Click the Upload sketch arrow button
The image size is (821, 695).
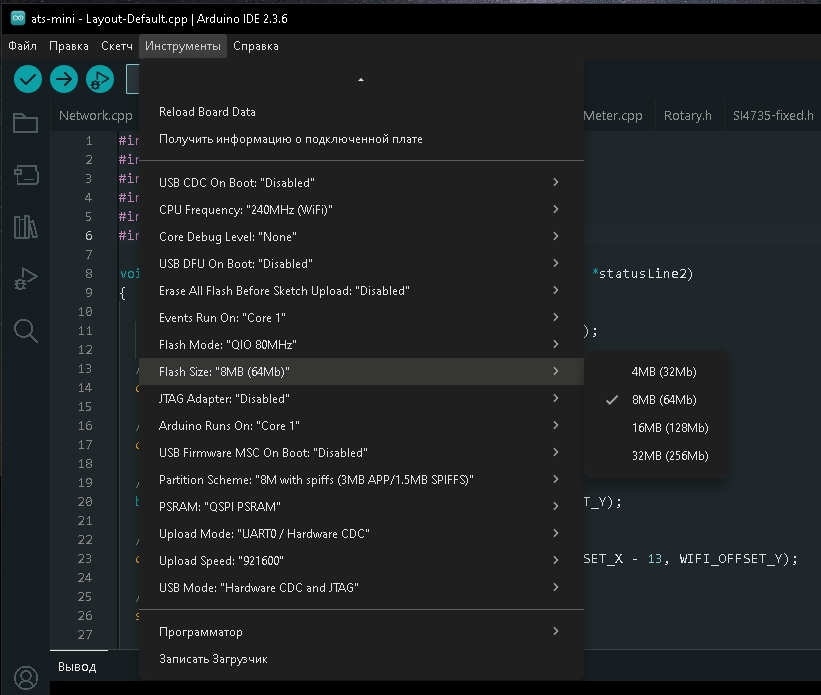pyautogui.click(x=64, y=79)
